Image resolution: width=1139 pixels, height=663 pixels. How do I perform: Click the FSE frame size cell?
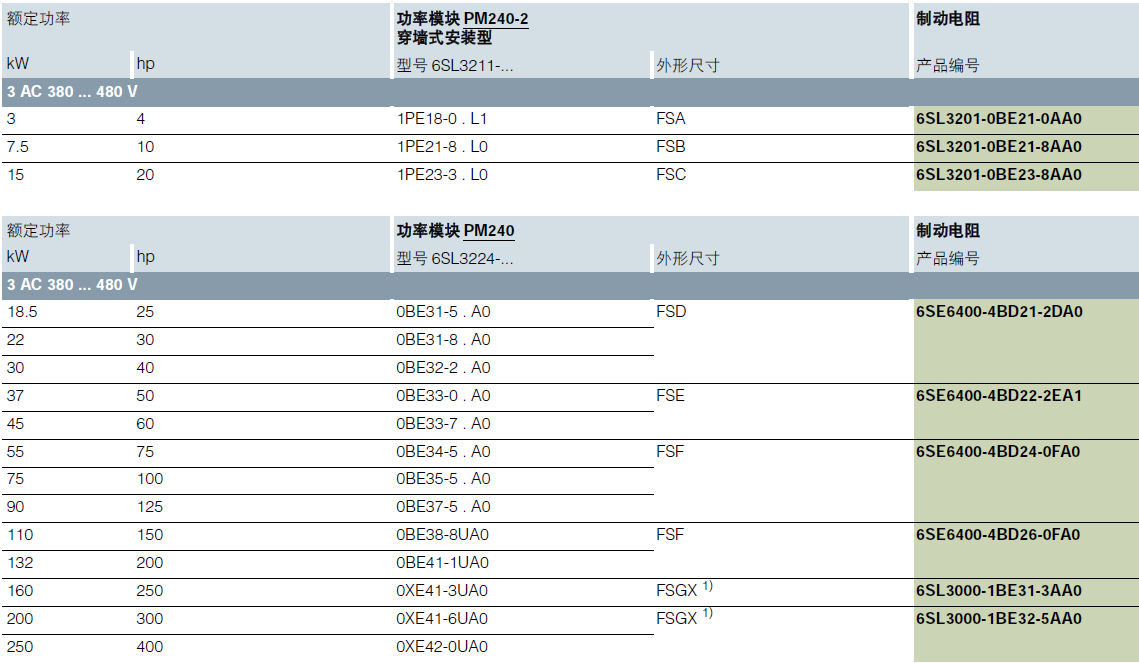click(670, 396)
